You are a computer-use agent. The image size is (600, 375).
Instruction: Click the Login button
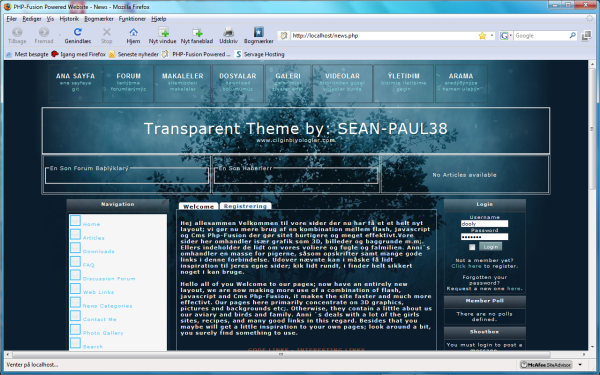[491, 247]
